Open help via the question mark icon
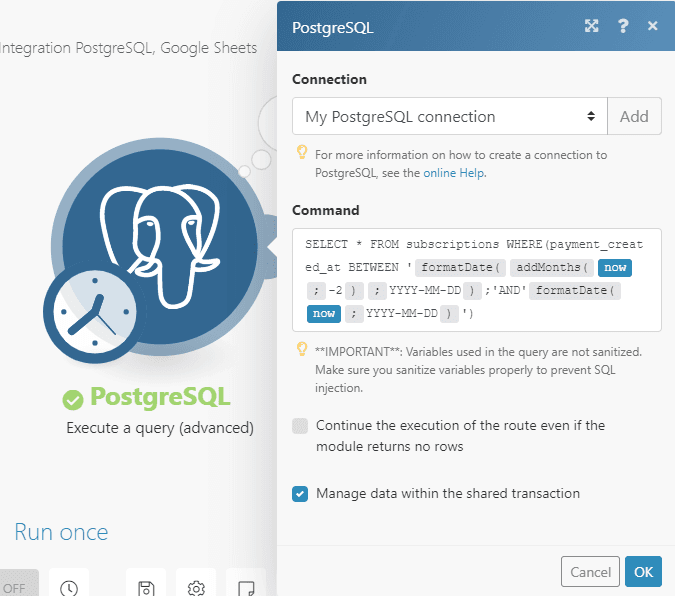 (x=622, y=27)
